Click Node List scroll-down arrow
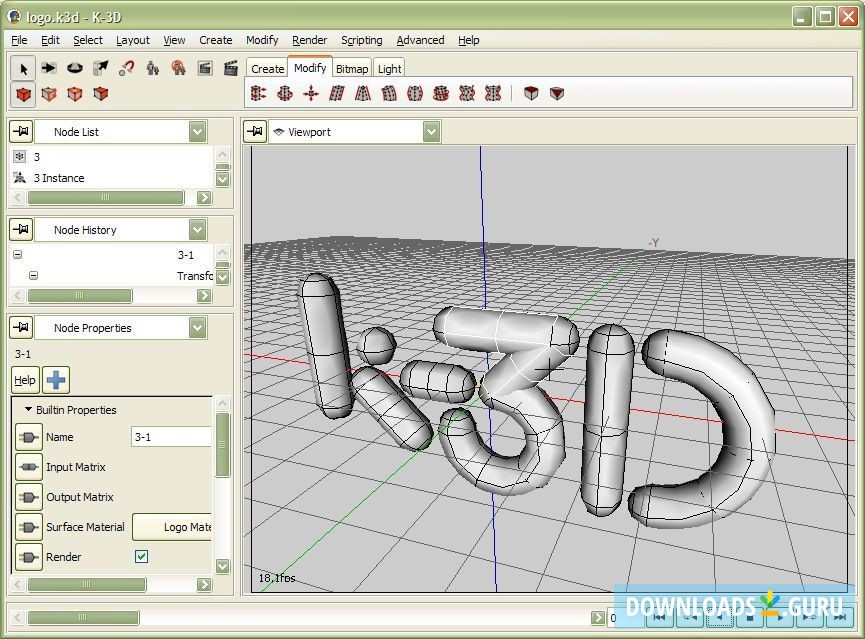865x639 pixels. 222,179
